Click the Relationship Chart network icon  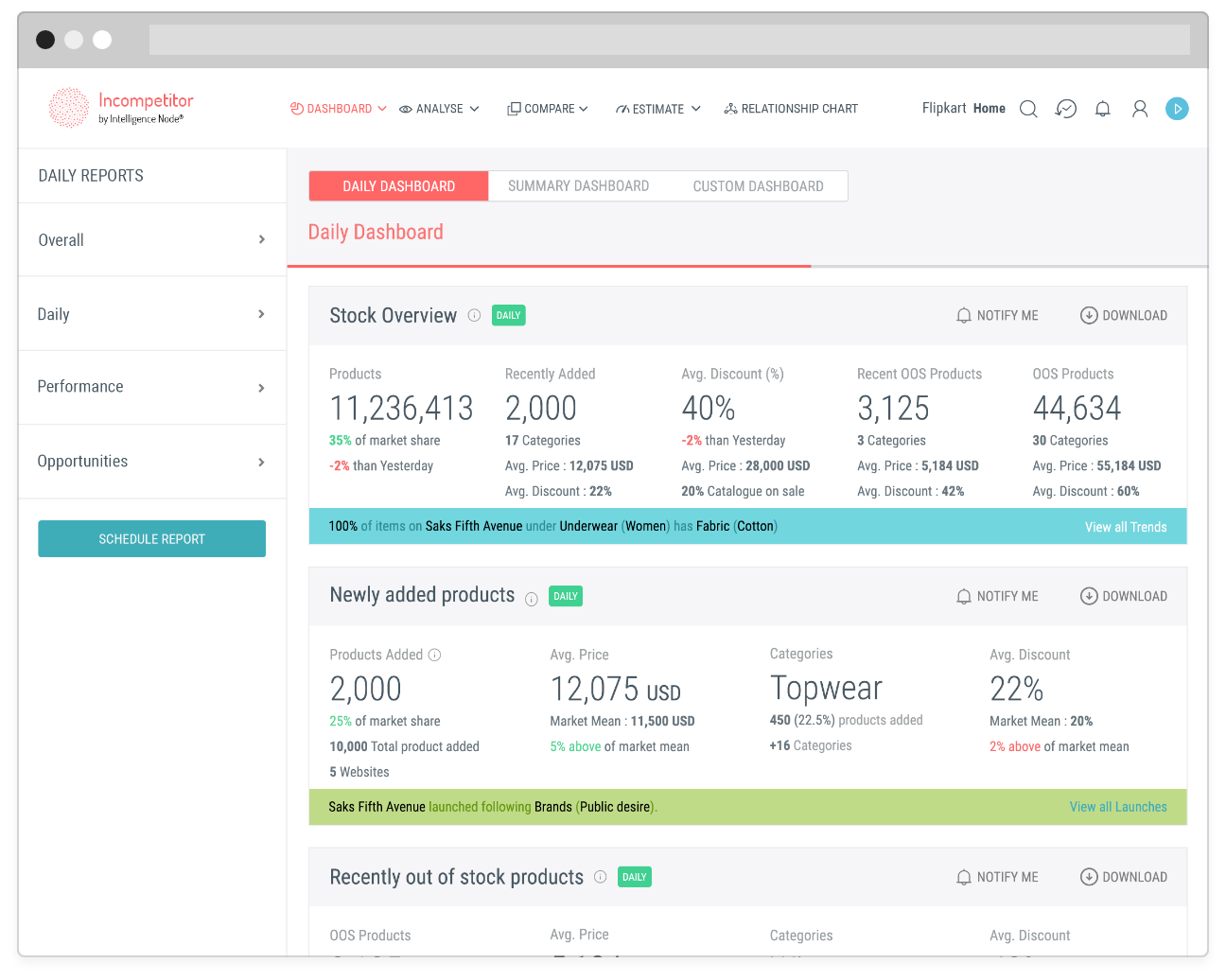[730, 108]
